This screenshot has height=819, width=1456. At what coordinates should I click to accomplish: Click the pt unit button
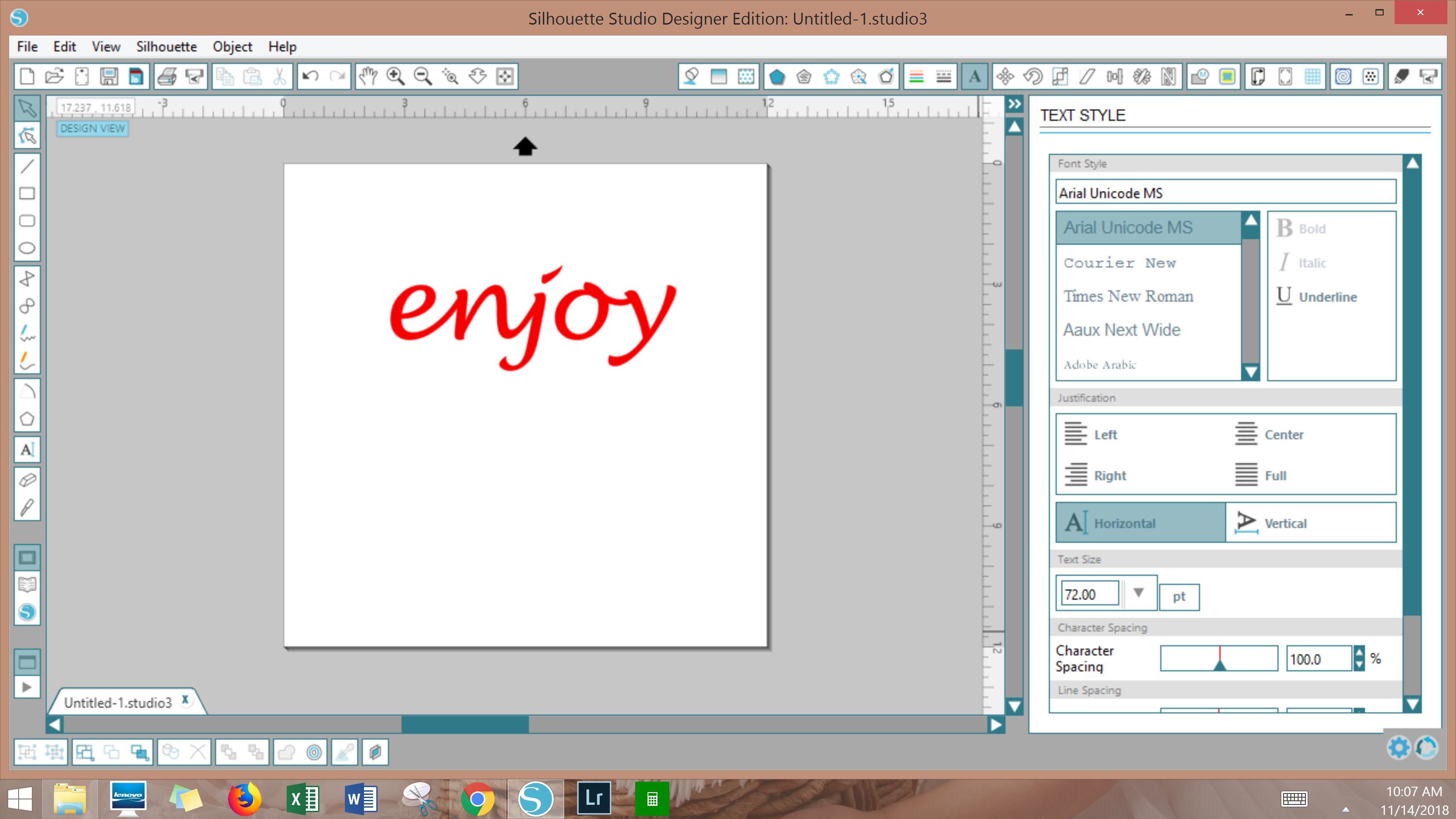coord(1179,597)
